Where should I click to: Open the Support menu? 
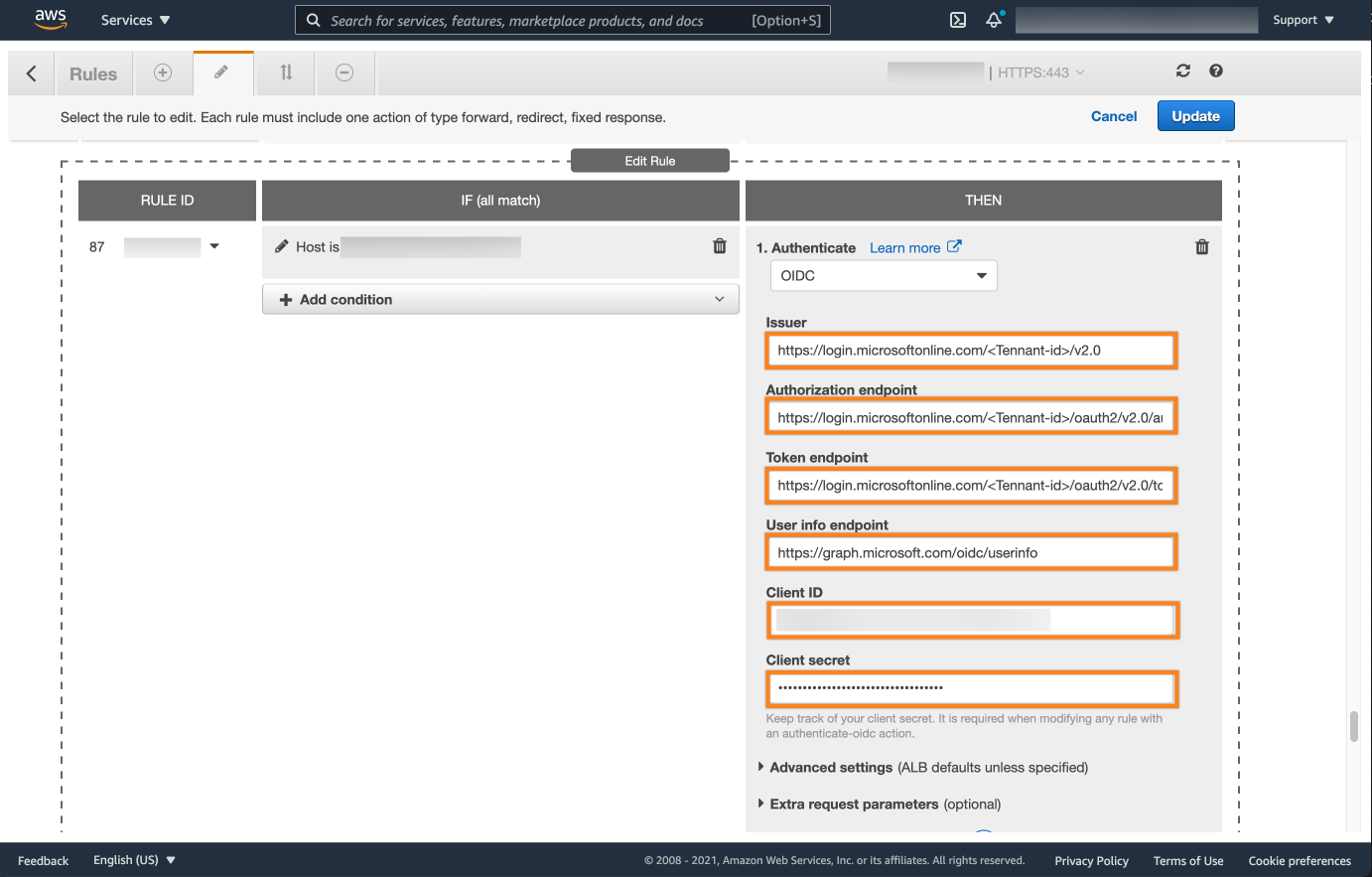point(1303,20)
